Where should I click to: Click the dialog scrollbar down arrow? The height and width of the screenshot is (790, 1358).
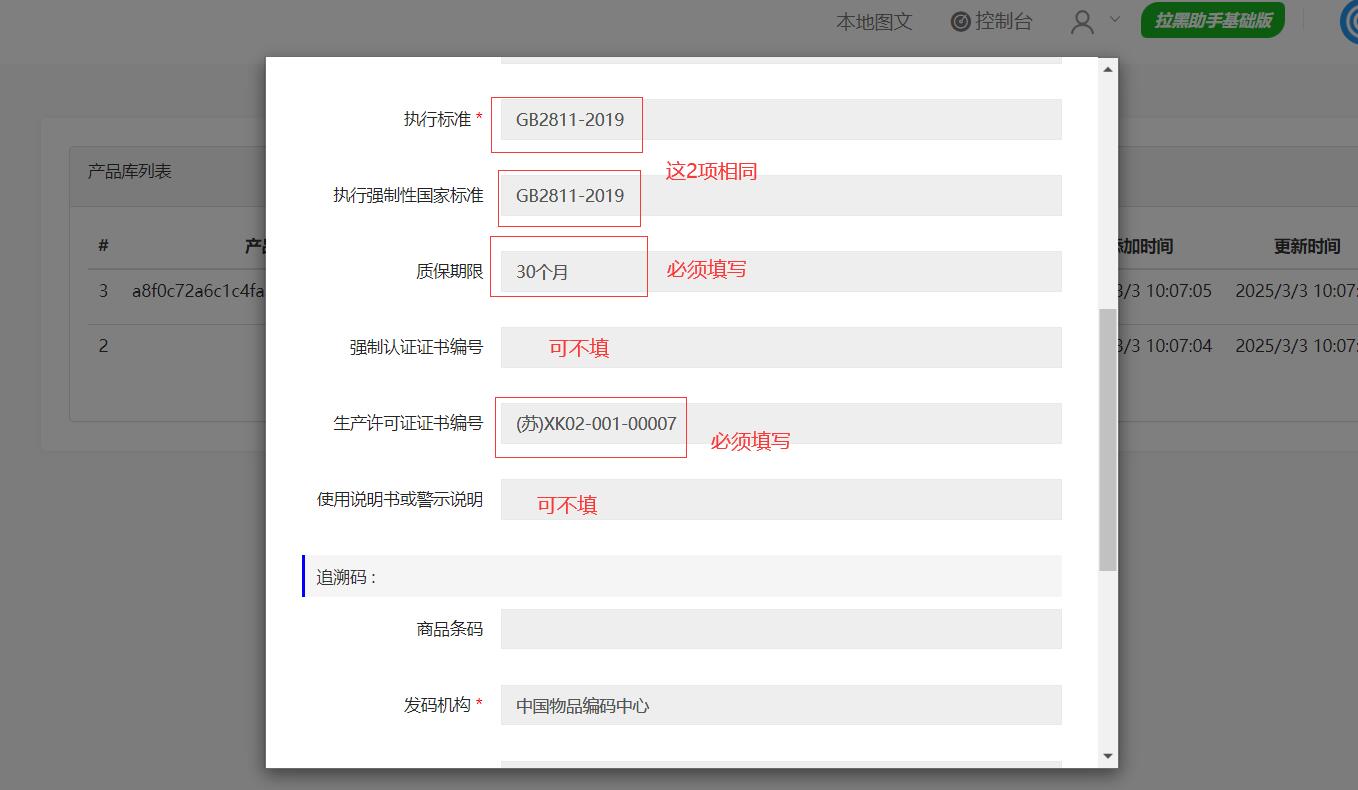point(1107,756)
